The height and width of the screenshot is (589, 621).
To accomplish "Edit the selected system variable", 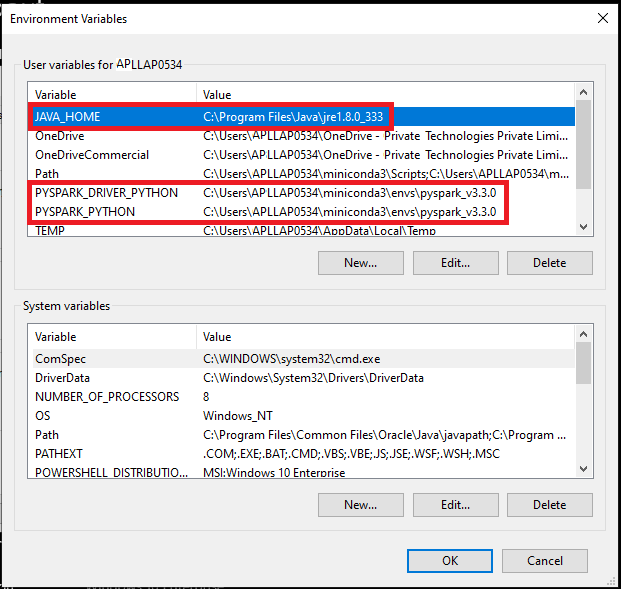I will 455,505.
